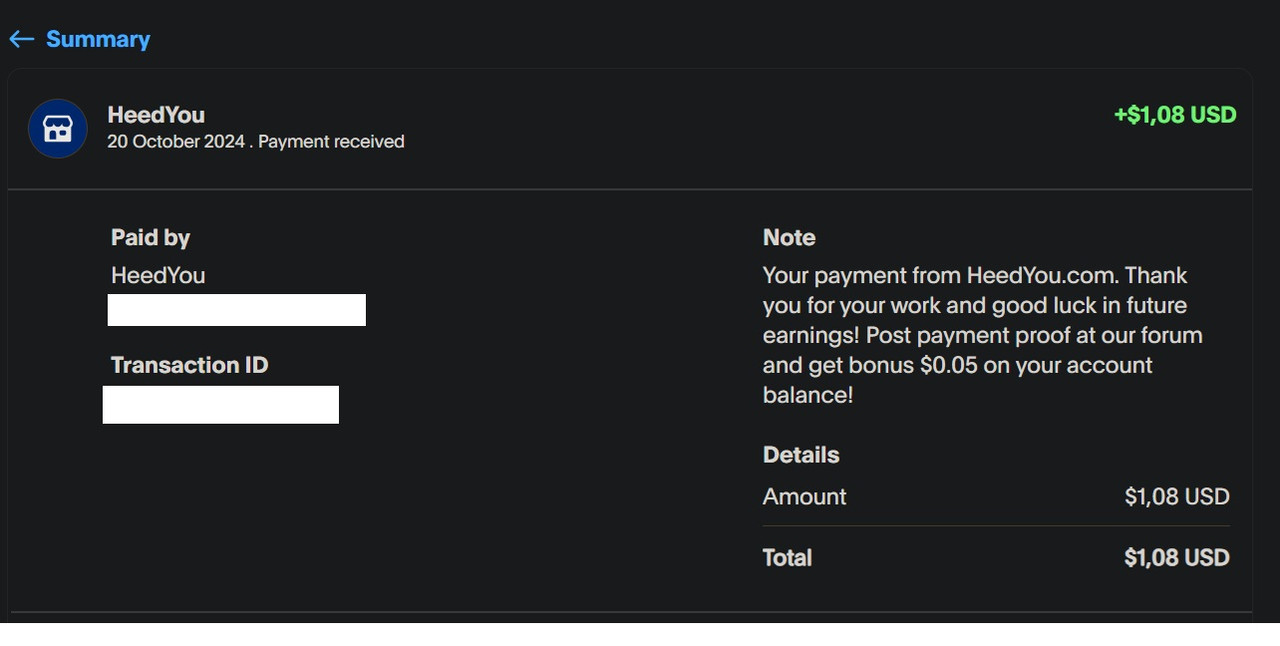Click the green +$1,08 USD amount

point(1175,115)
